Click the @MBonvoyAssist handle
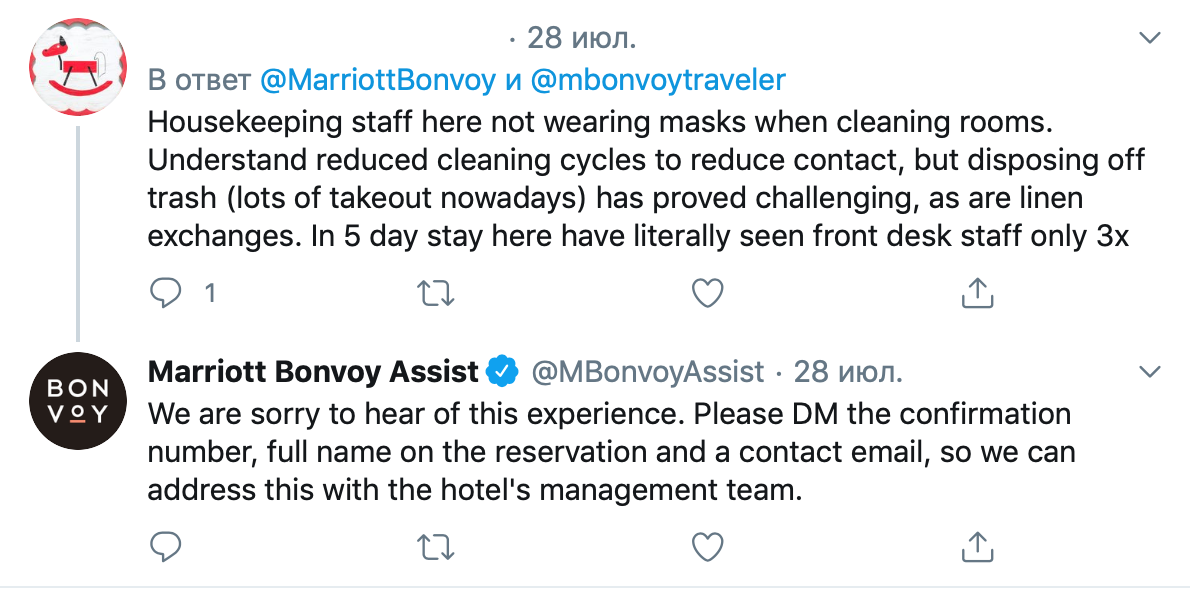This screenshot has height=590, width=1190. coord(648,372)
